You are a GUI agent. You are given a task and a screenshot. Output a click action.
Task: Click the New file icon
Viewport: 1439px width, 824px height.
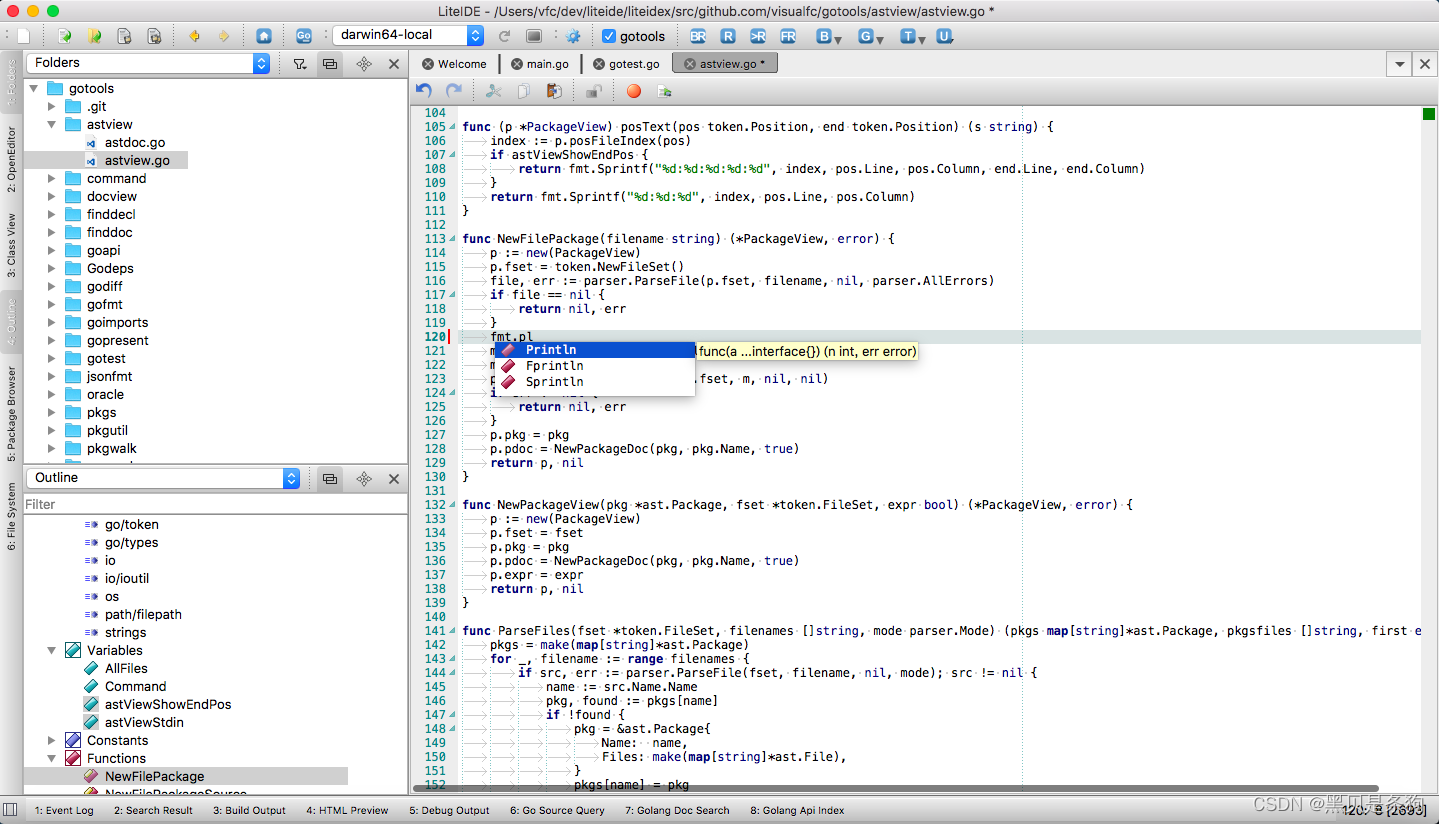click(24, 36)
